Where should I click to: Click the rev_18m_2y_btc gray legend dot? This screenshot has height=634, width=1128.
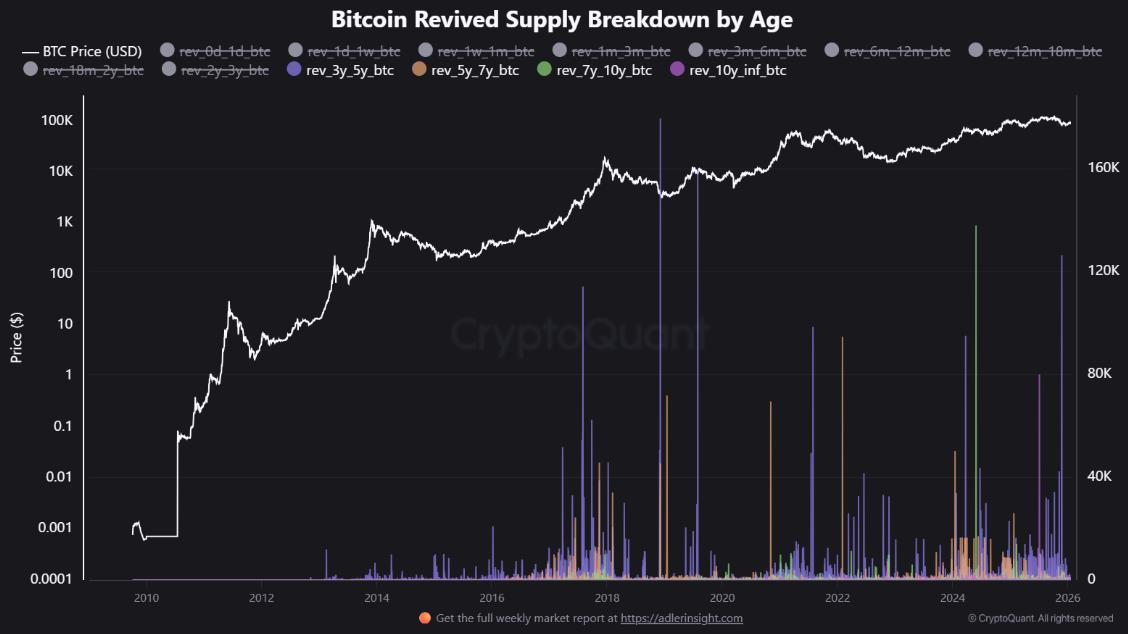coord(29,70)
